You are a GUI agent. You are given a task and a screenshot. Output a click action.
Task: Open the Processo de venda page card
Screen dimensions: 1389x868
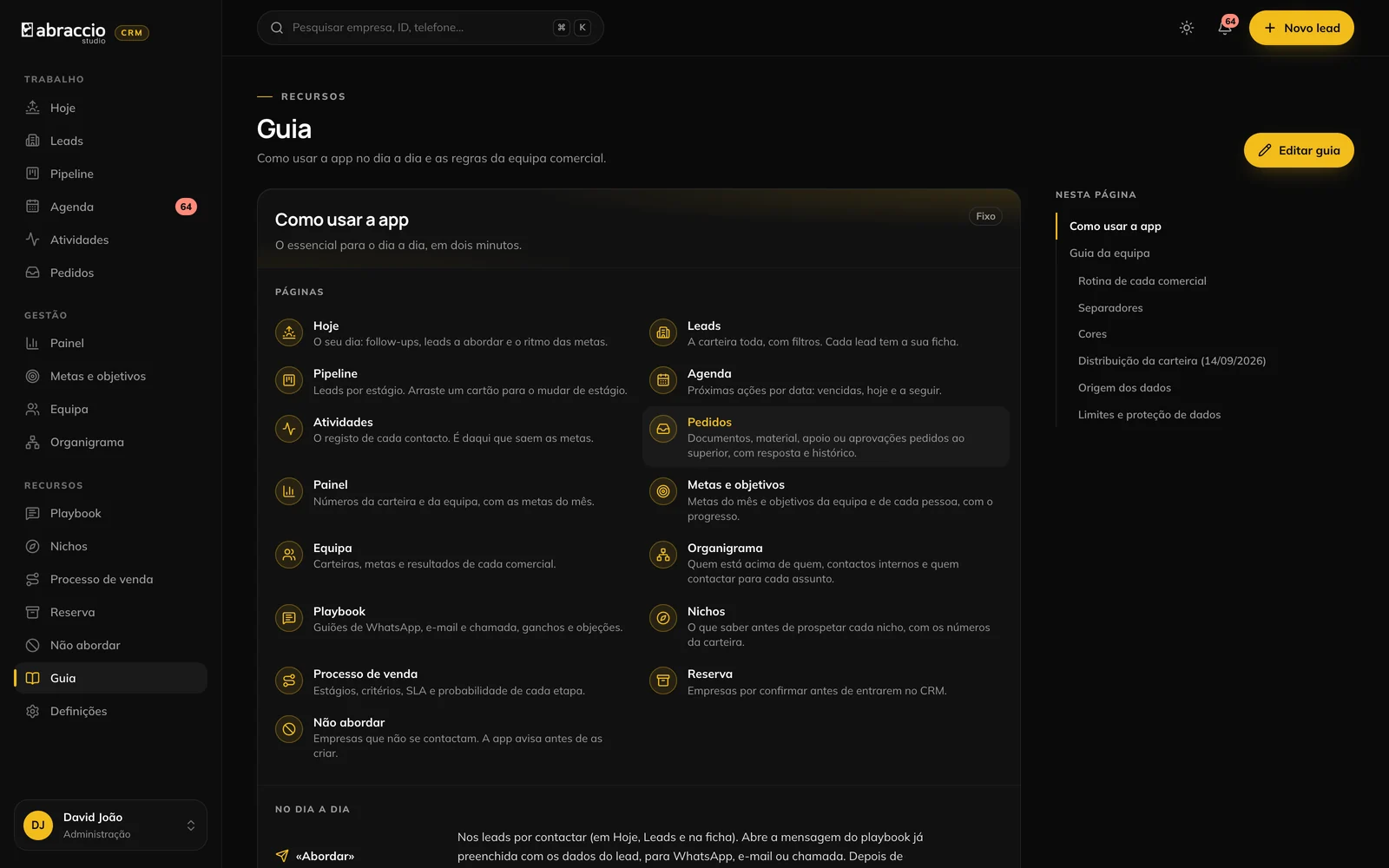[x=451, y=681]
